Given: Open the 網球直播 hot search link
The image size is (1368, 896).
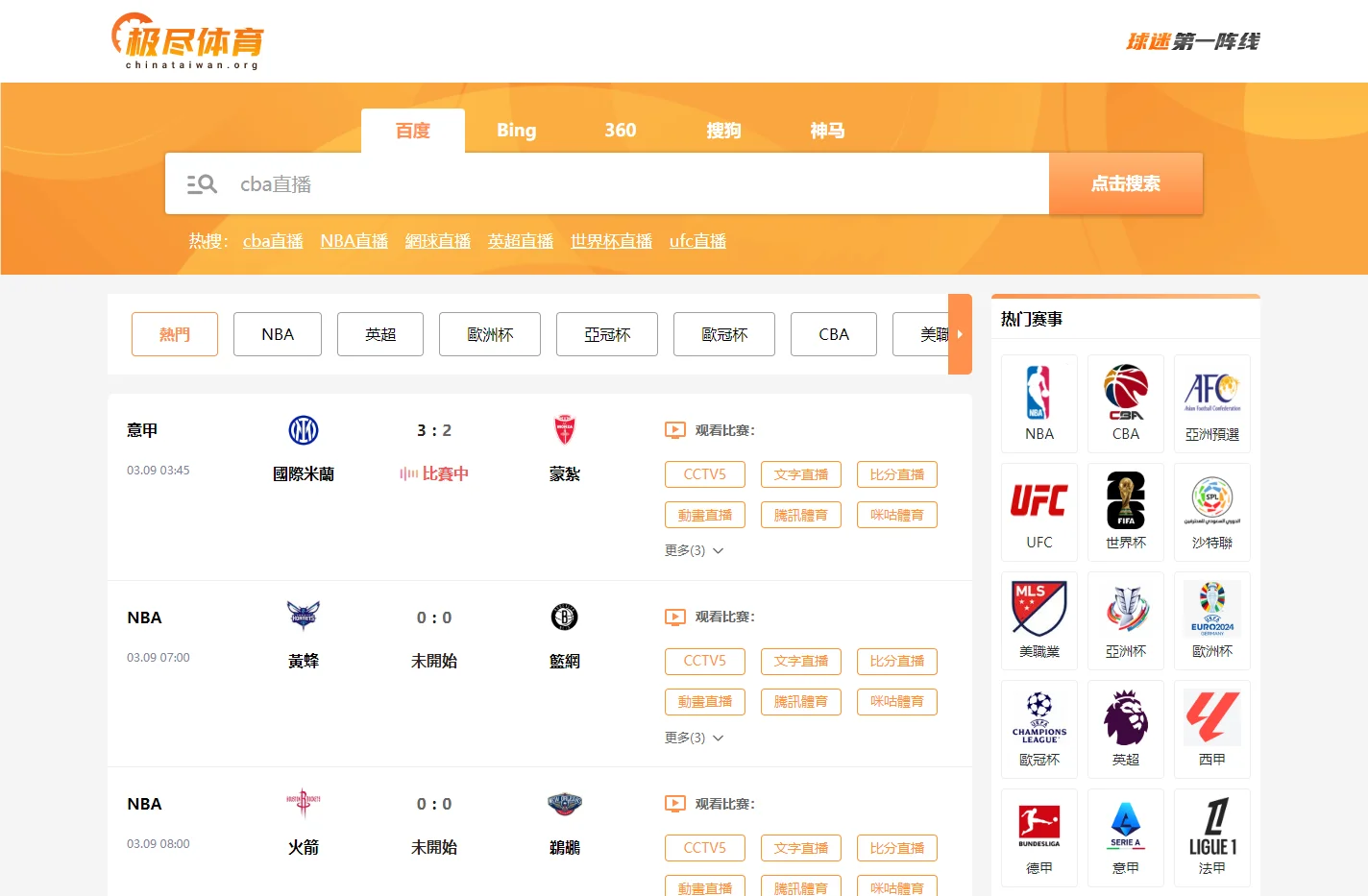Looking at the screenshot, I should [438, 241].
